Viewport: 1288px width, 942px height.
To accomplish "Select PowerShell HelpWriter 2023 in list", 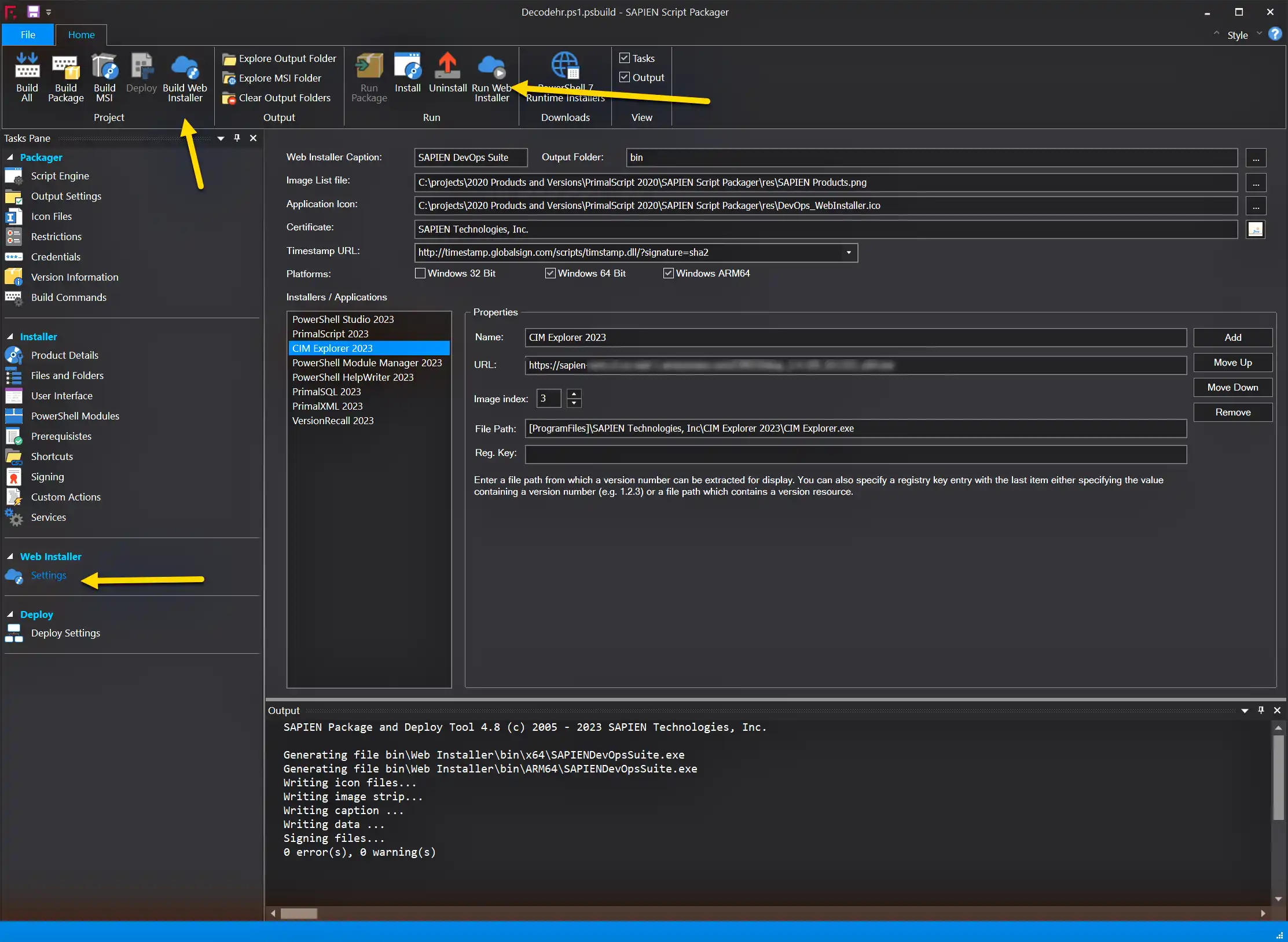I will (x=369, y=377).
